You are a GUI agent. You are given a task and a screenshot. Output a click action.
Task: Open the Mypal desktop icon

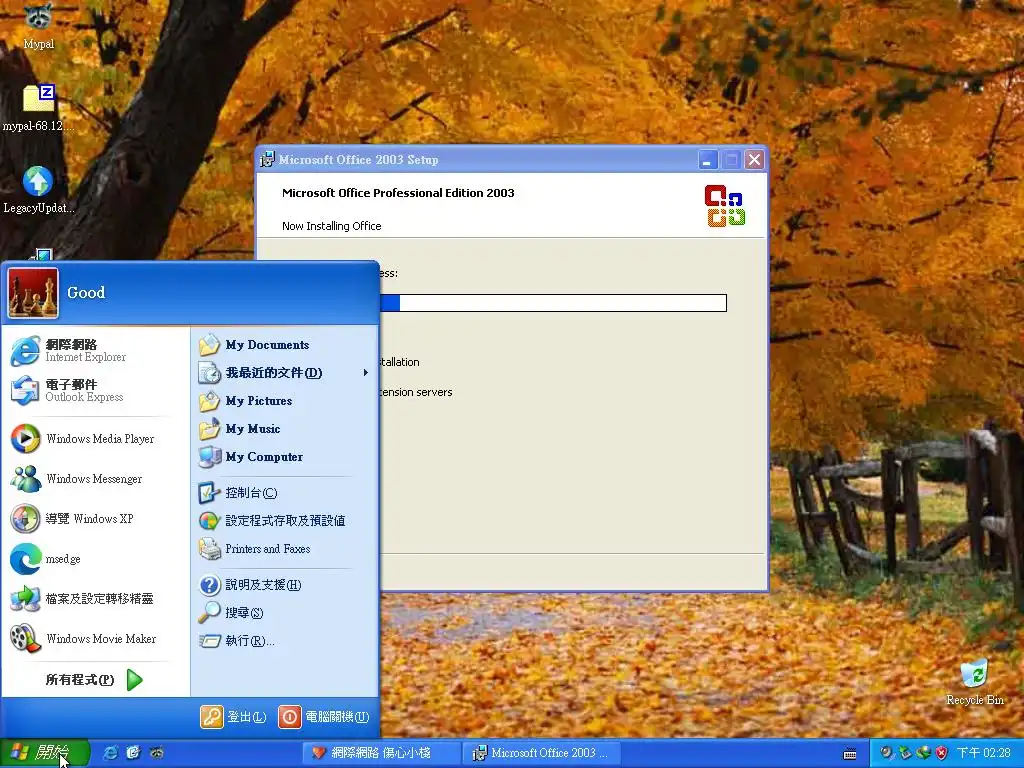[x=39, y=26]
